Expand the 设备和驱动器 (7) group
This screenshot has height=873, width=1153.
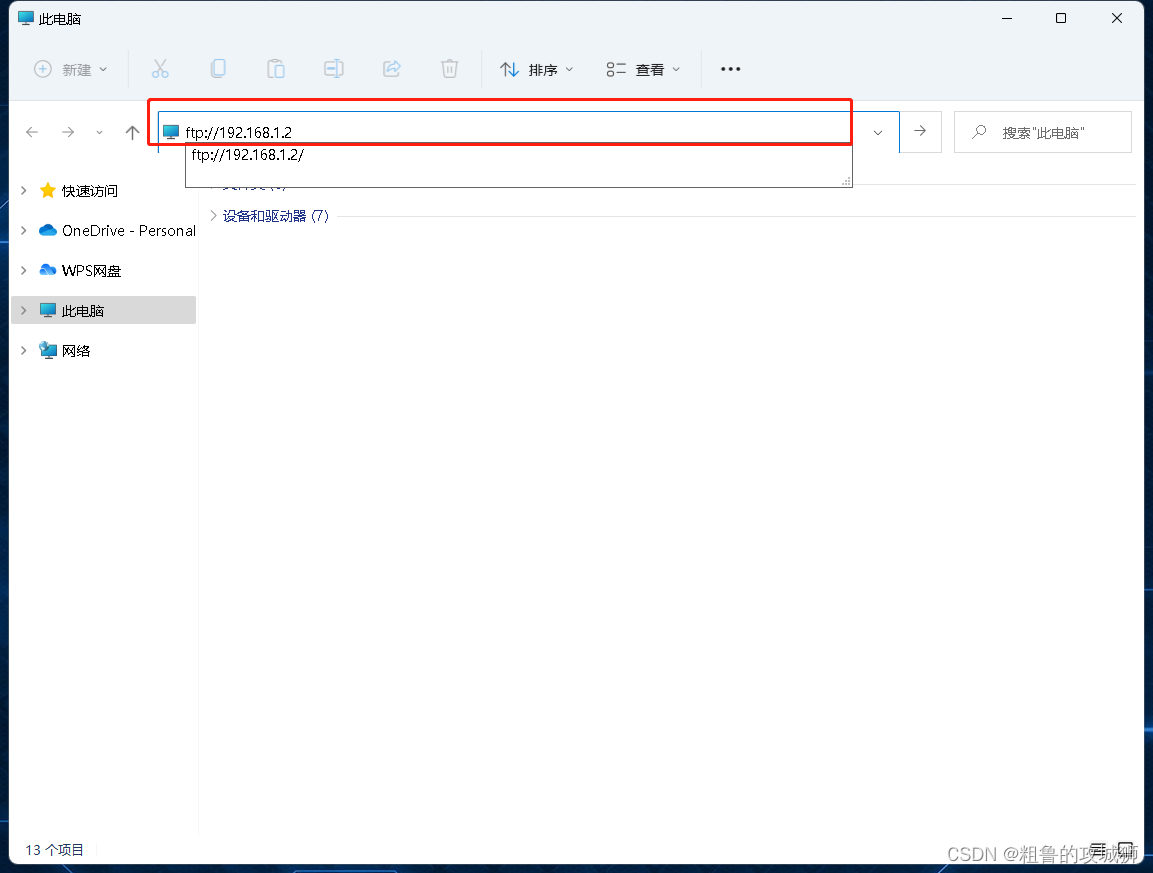213,215
